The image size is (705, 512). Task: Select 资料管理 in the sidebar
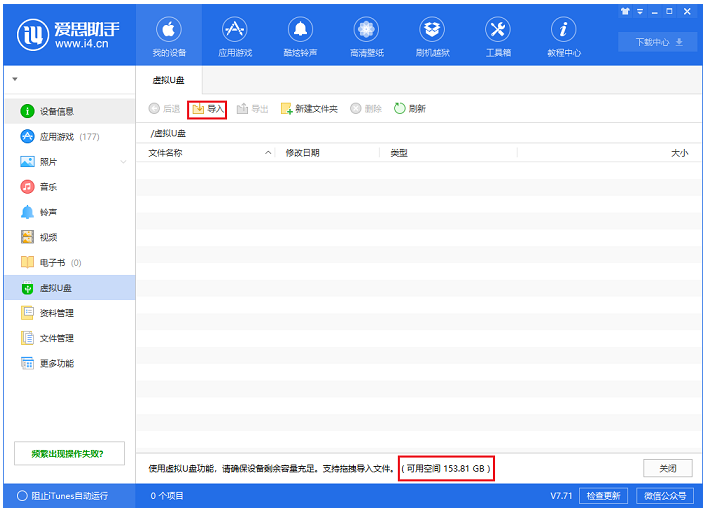70,313
